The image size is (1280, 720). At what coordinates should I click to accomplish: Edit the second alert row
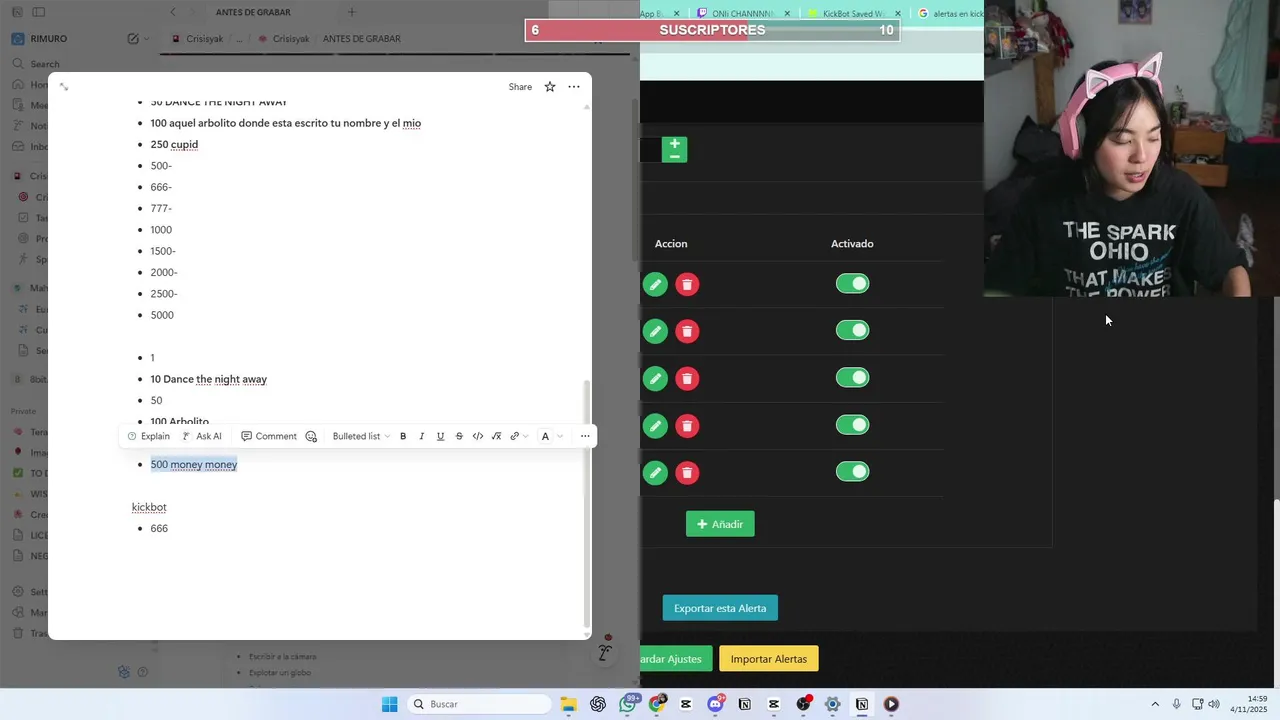tap(655, 332)
